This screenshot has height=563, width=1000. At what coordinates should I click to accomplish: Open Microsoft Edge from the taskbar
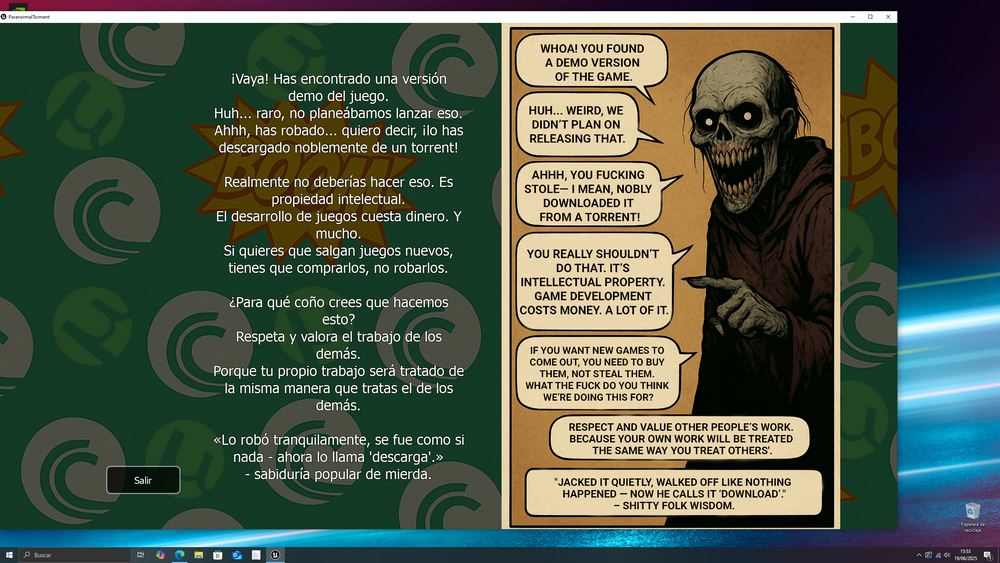pyautogui.click(x=180, y=554)
